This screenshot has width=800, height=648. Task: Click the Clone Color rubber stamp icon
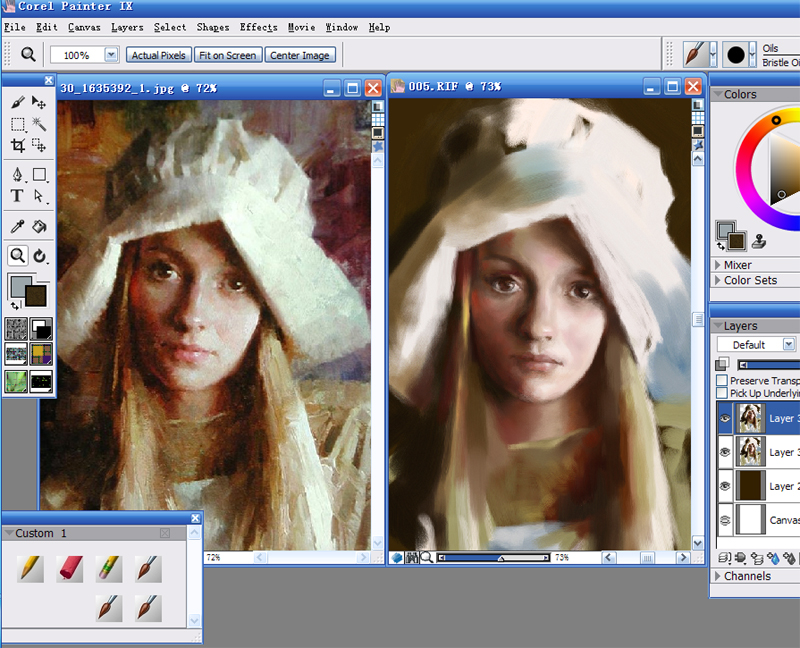[759, 241]
